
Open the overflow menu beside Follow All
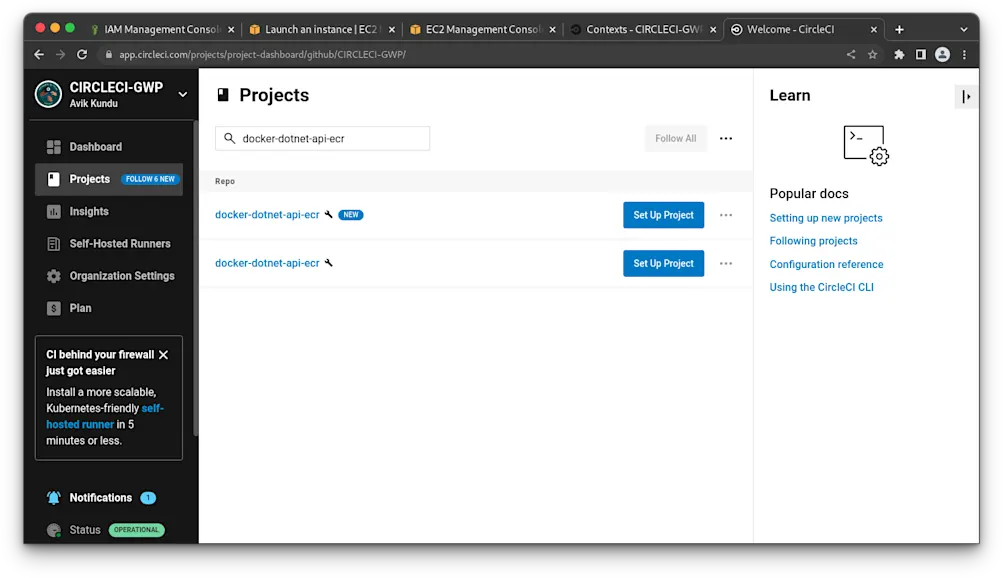click(x=725, y=138)
